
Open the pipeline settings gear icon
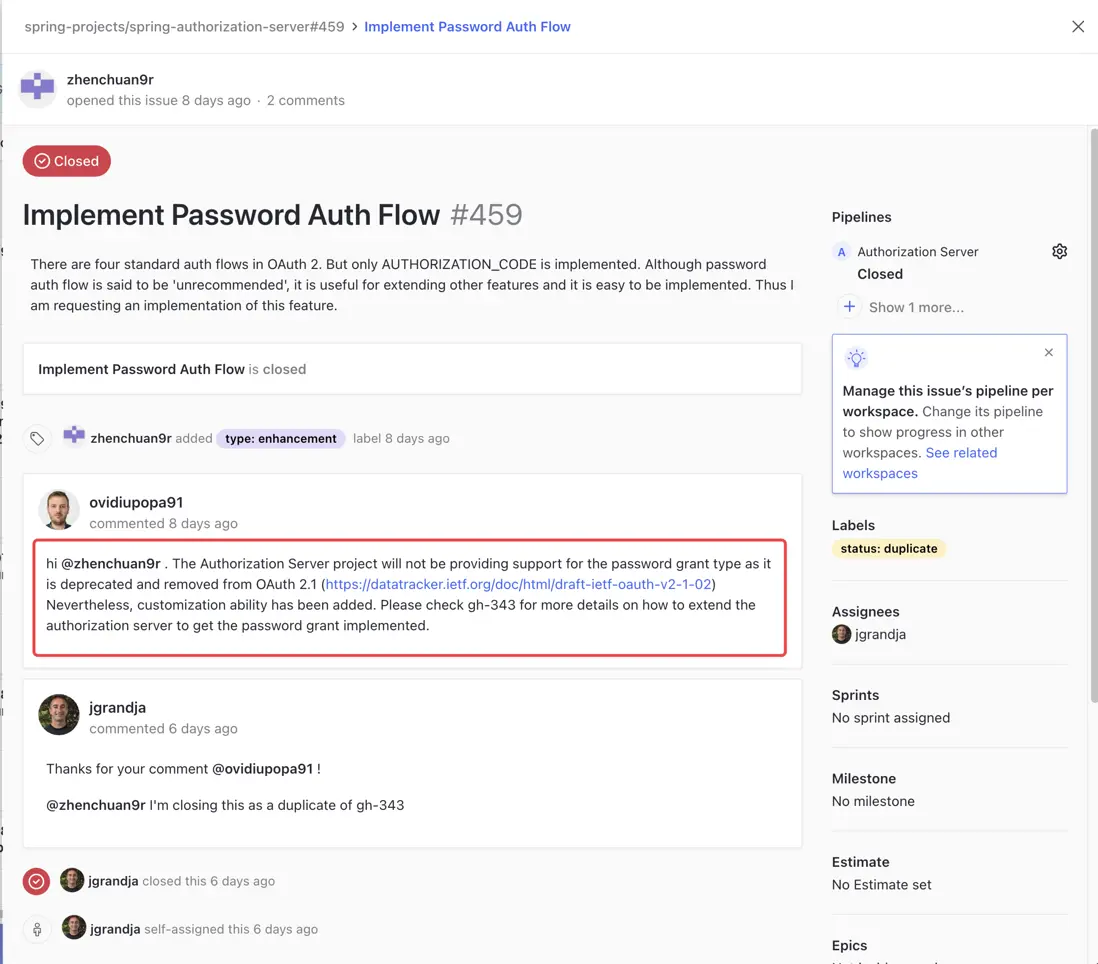pos(1060,251)
